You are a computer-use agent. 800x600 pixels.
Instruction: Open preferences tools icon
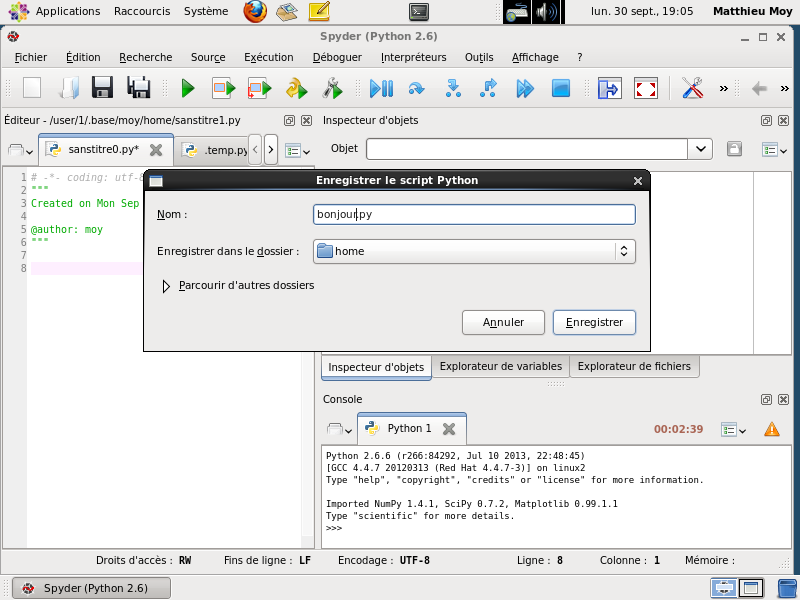click(x=692, y=88)
